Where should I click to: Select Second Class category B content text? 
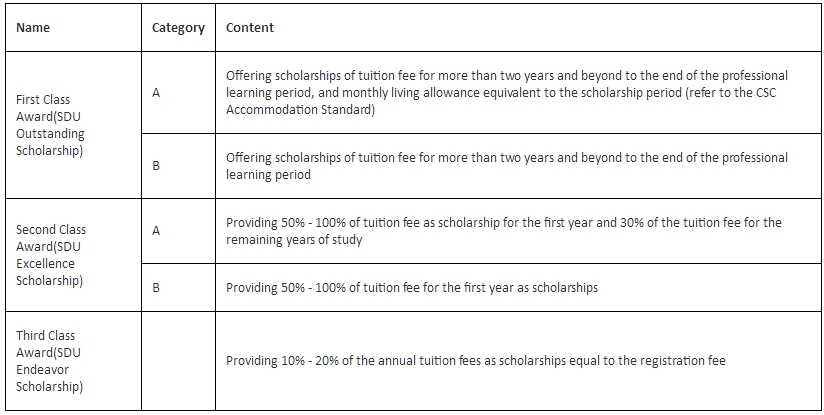click(411, 287)
